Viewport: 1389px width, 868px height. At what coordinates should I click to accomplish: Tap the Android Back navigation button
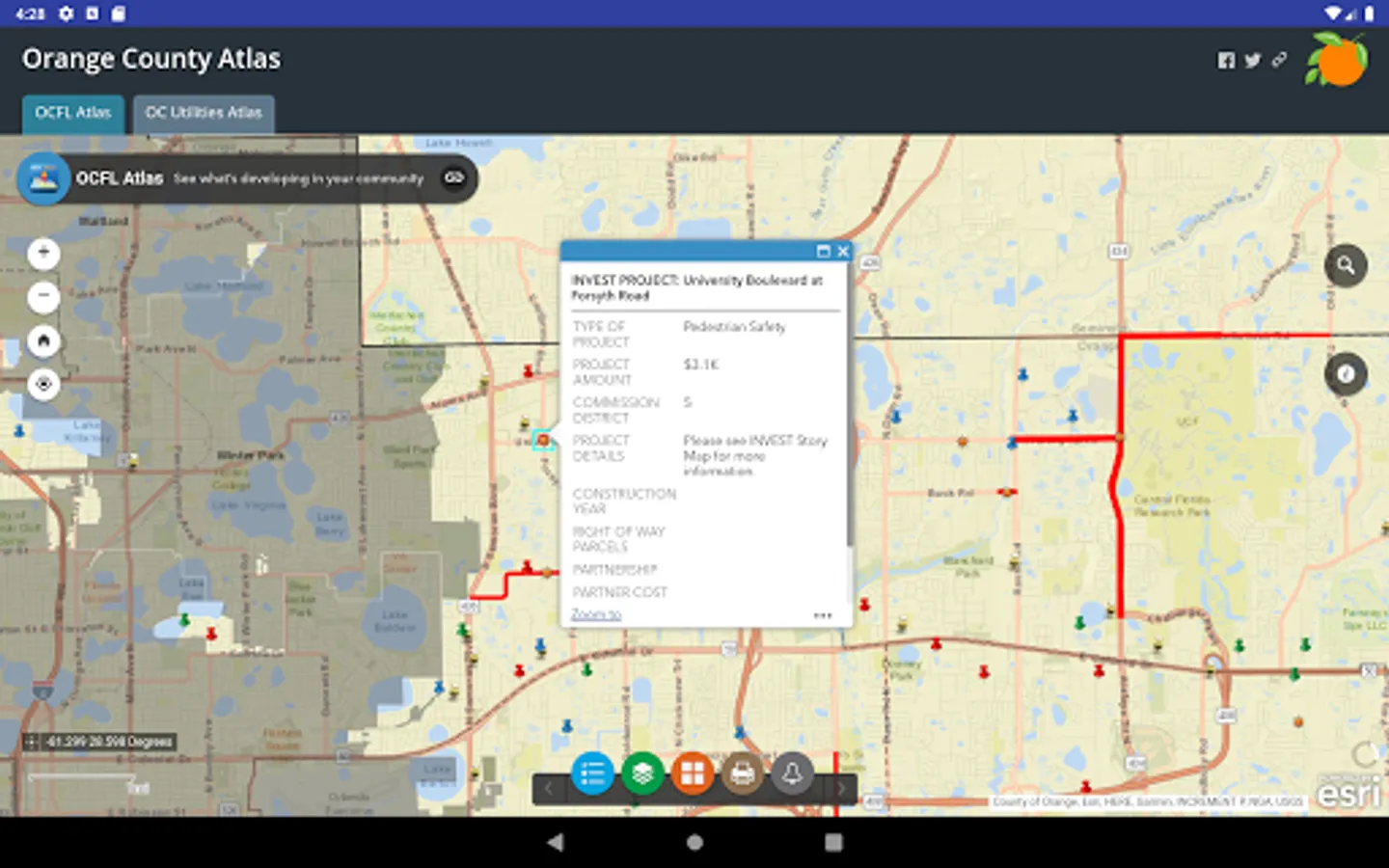(555, 842)
